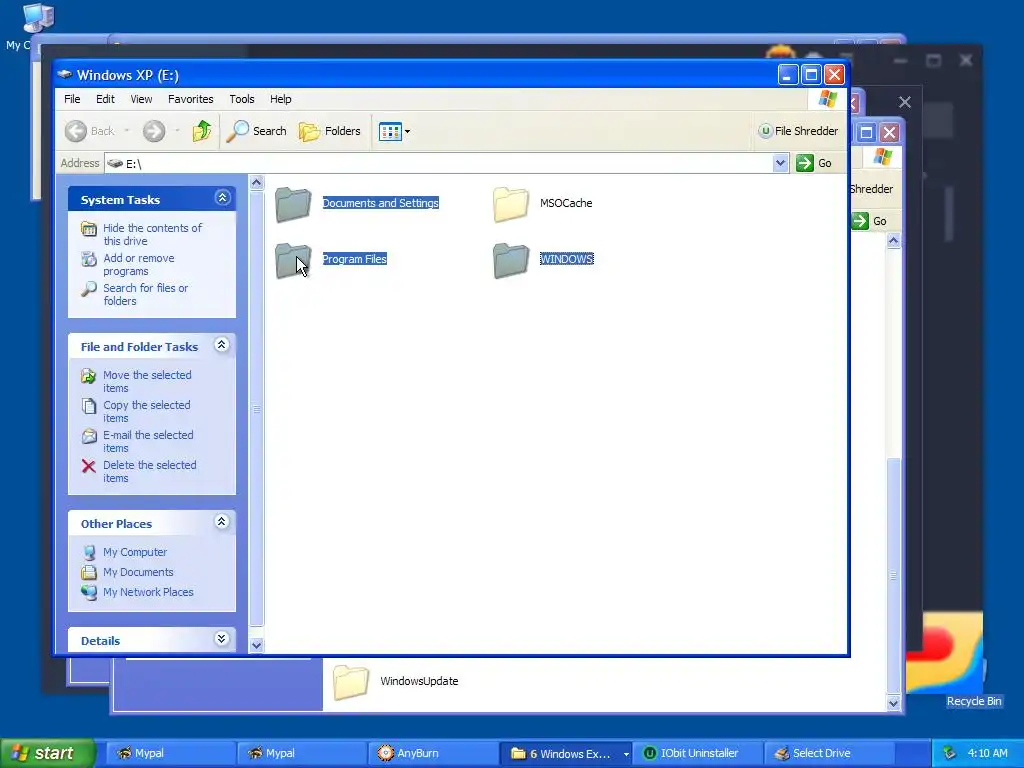Click the Documents and Settings label

pos(381,203)
